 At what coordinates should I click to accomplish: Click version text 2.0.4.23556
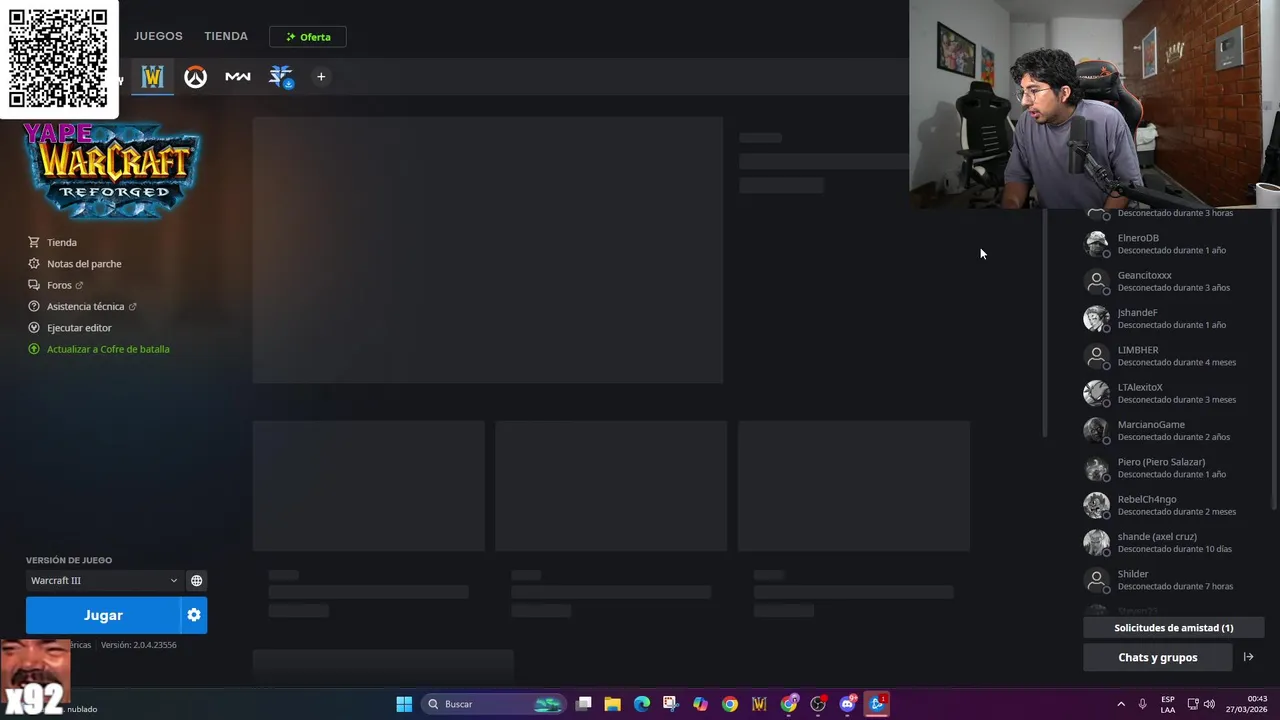click(139, 645)
